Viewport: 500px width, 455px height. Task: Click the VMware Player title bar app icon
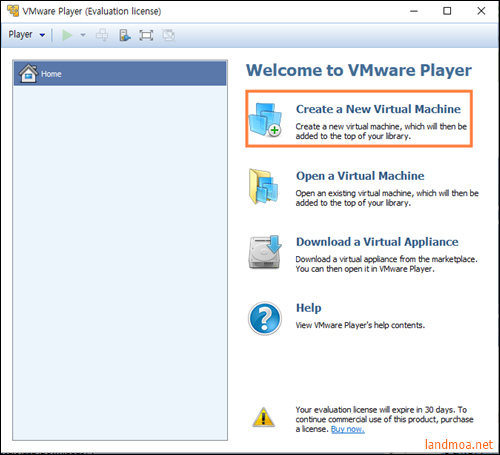(13, 11)
